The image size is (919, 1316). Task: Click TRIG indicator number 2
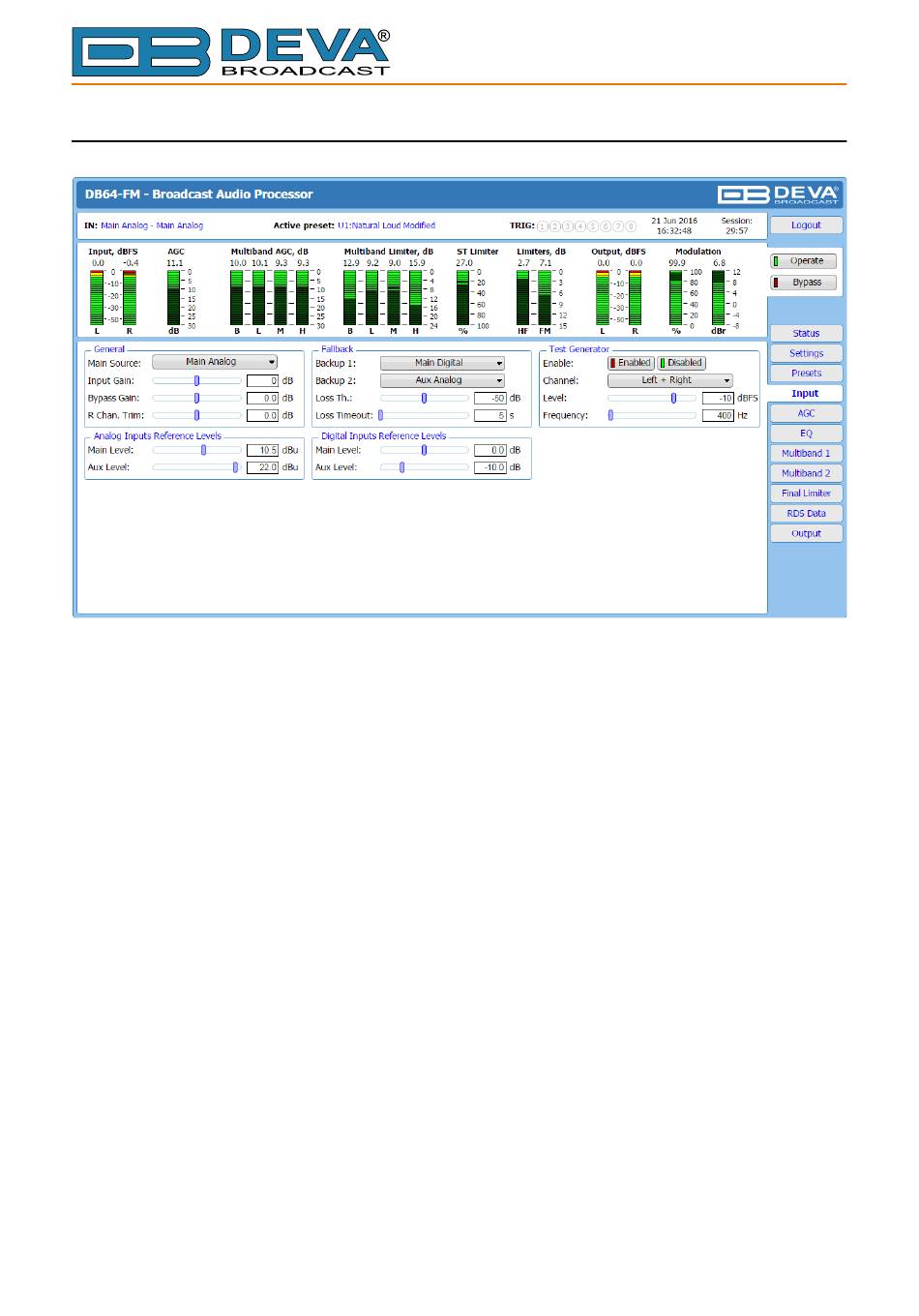click(555, 226)
